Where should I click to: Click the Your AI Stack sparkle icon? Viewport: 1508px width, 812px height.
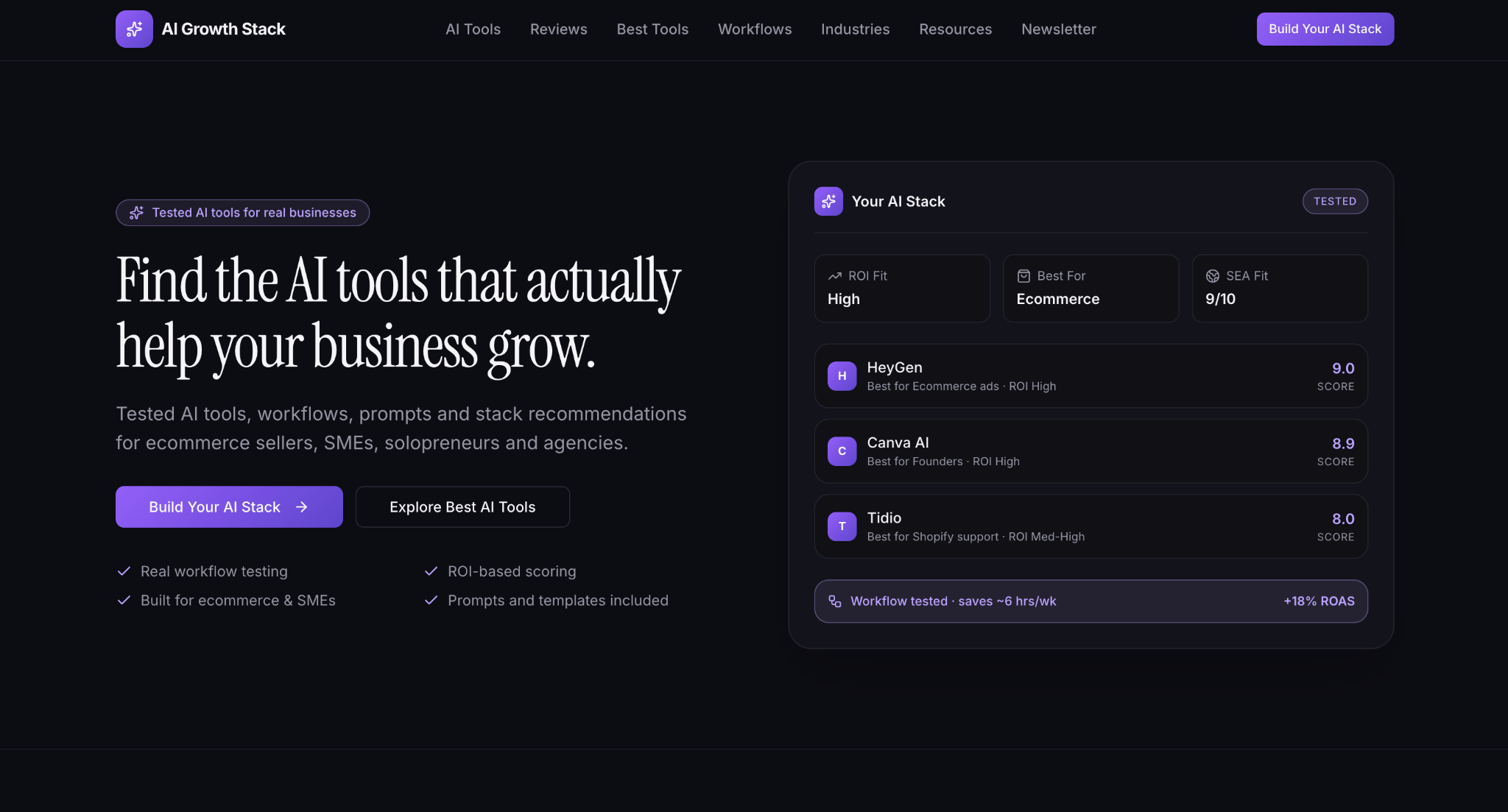828,201
